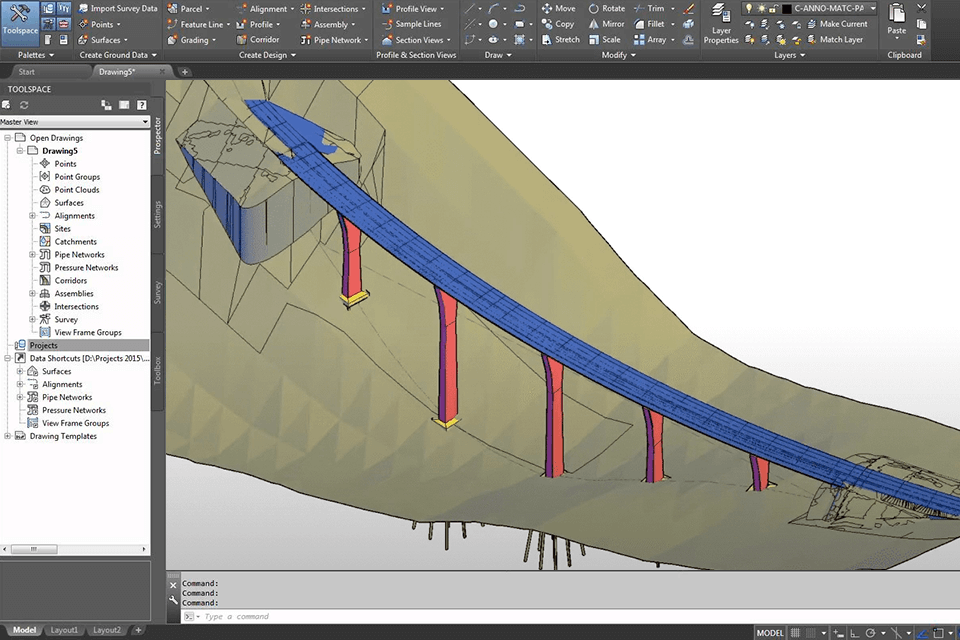960x640 pixels.
Task: Expand the Palettes panel title
Action: click(x=36, y=55)
